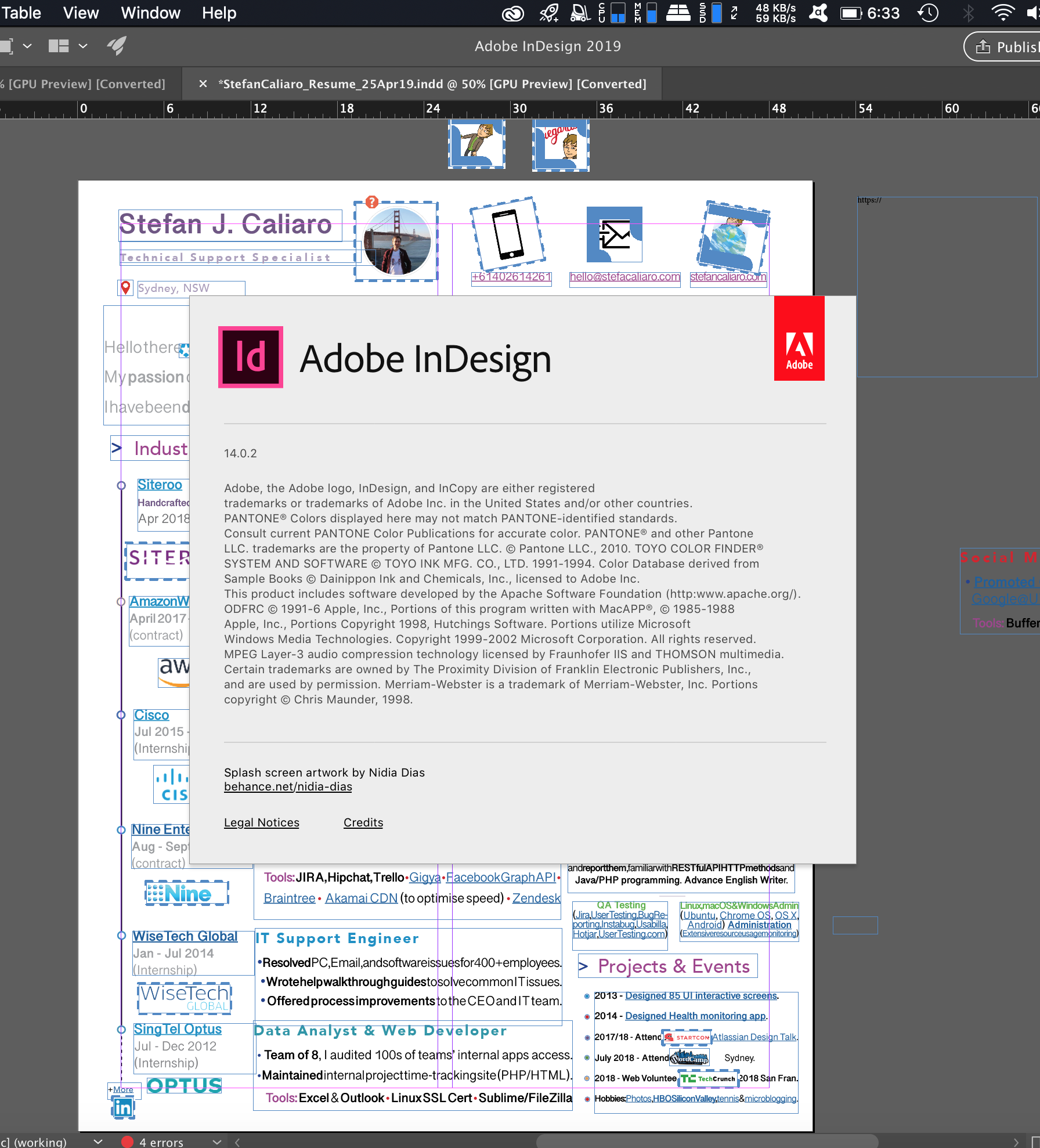Open the Table menu
The image size is (1040, 1148).
pos(21,13)
